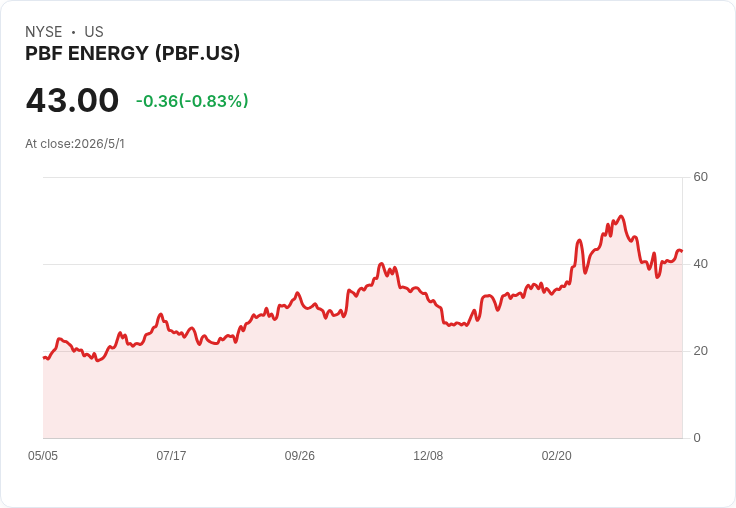Click the 0 y-axis label

(697, 438)
